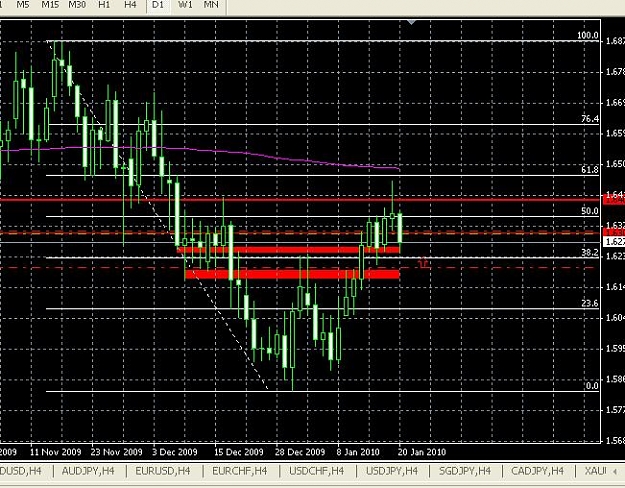The height and width of the screenshot is (488, 625).
Task: Click the 28 Dec 2009 date label
Action: pyautogui.click(x=300, y=452)
